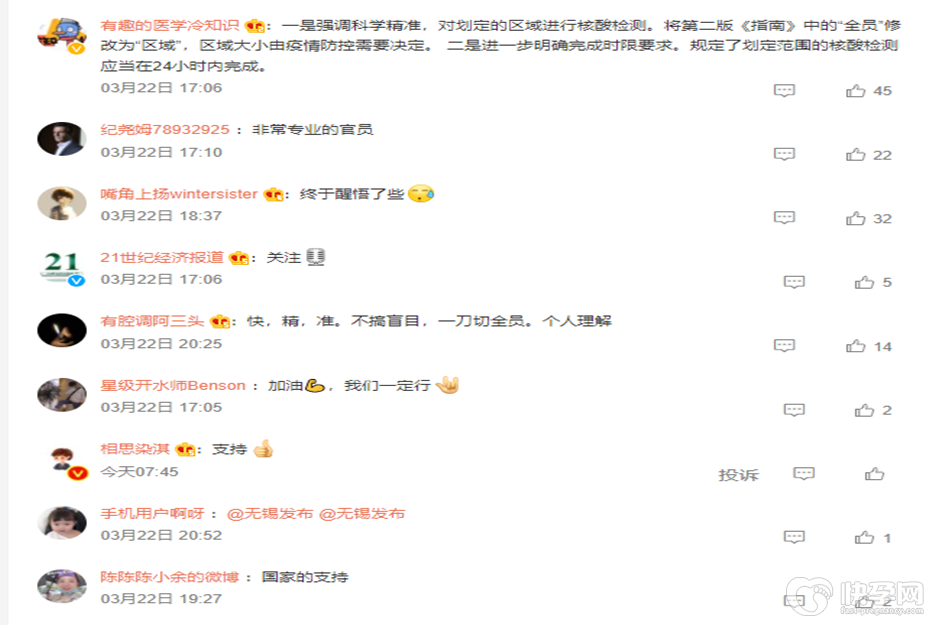Open the 嘴角上扬wintersister username link
Viewport: 935px width, 625px height.
point(179,194)
